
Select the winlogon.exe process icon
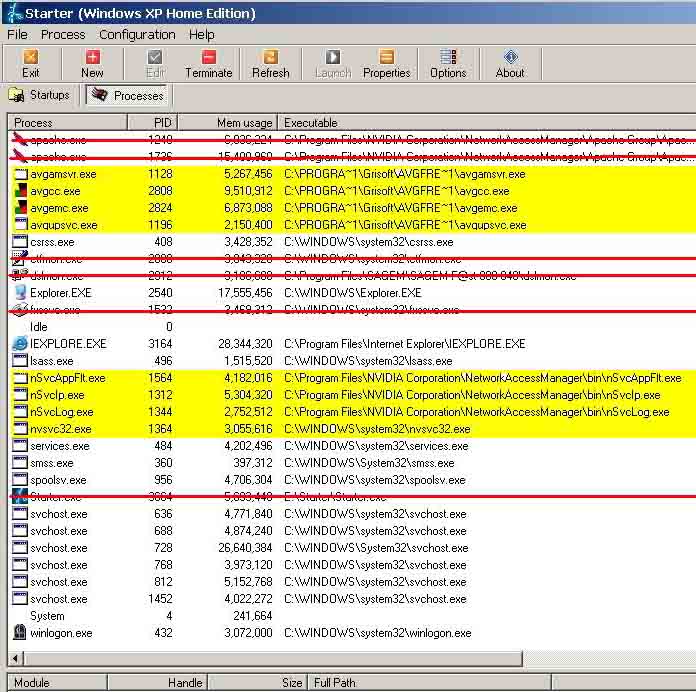(x=20, y=633)
